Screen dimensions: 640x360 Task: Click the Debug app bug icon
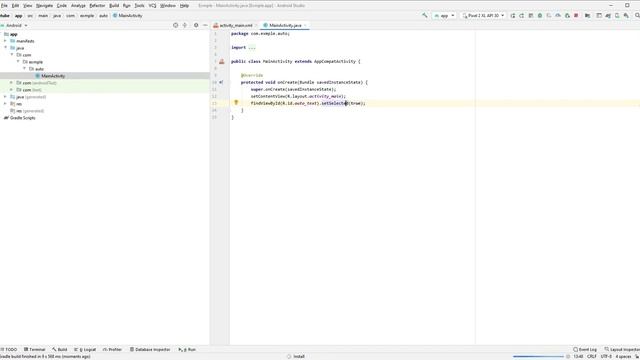(x=540, y=16)
